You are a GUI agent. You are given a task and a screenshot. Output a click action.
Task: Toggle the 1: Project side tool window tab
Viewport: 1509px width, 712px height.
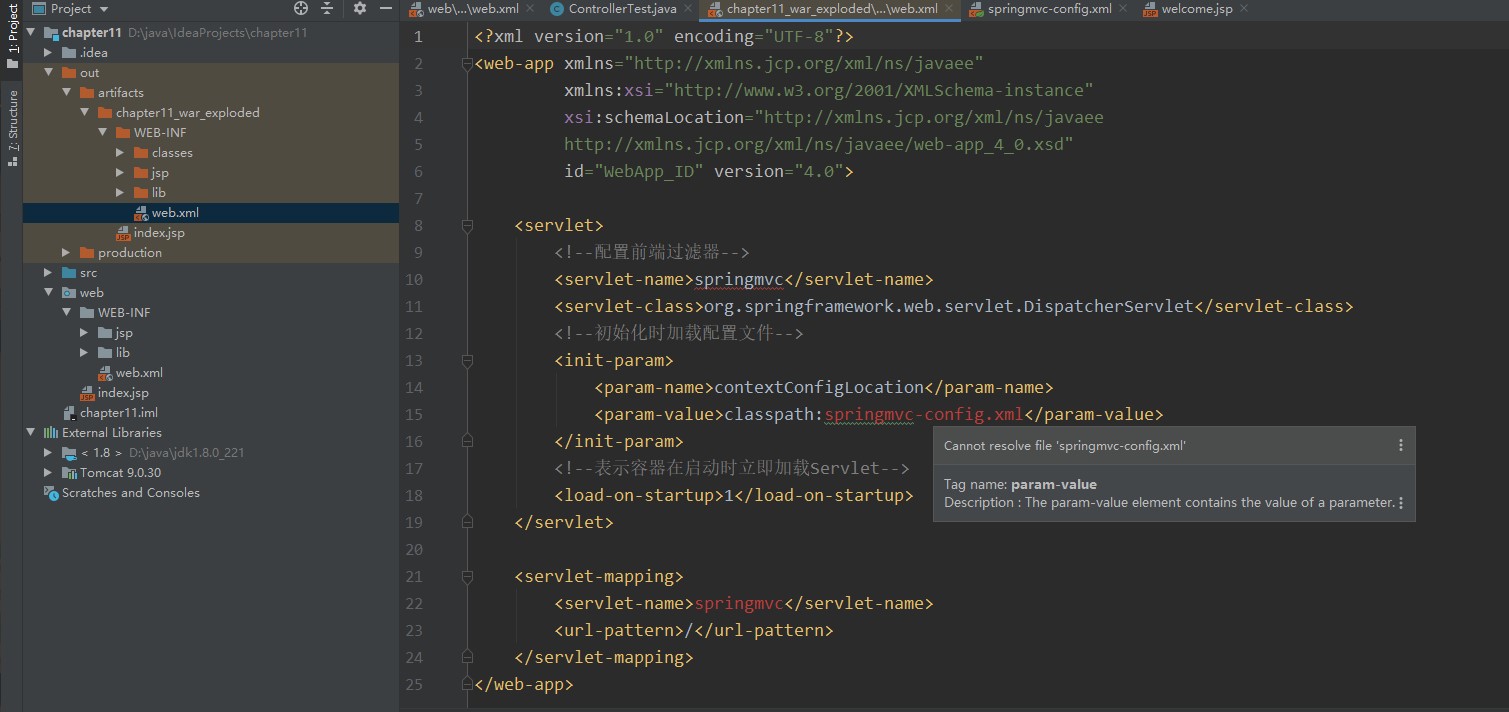(12, 36)
